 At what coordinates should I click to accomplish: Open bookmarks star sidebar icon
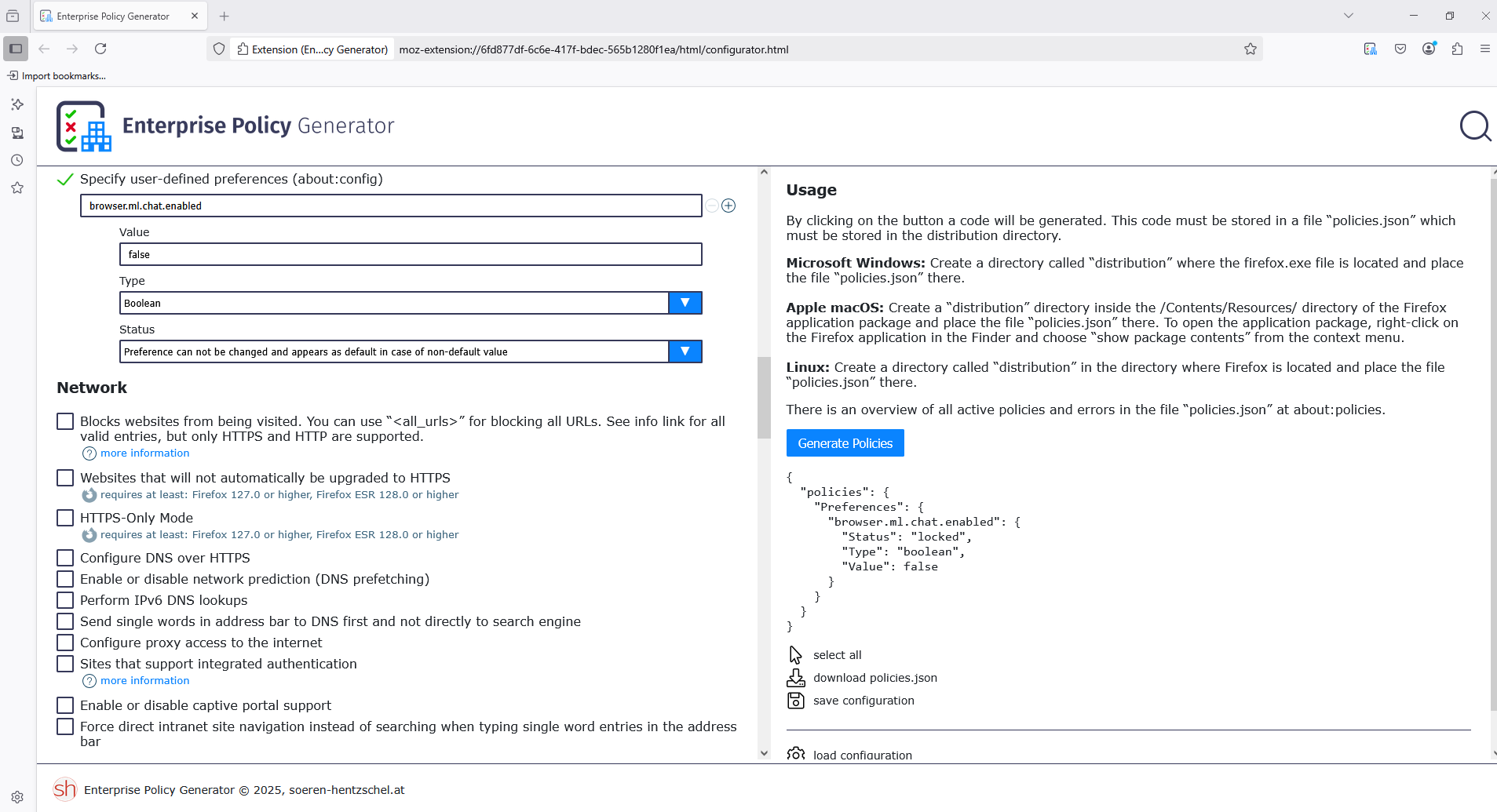[x=17, y=188]
